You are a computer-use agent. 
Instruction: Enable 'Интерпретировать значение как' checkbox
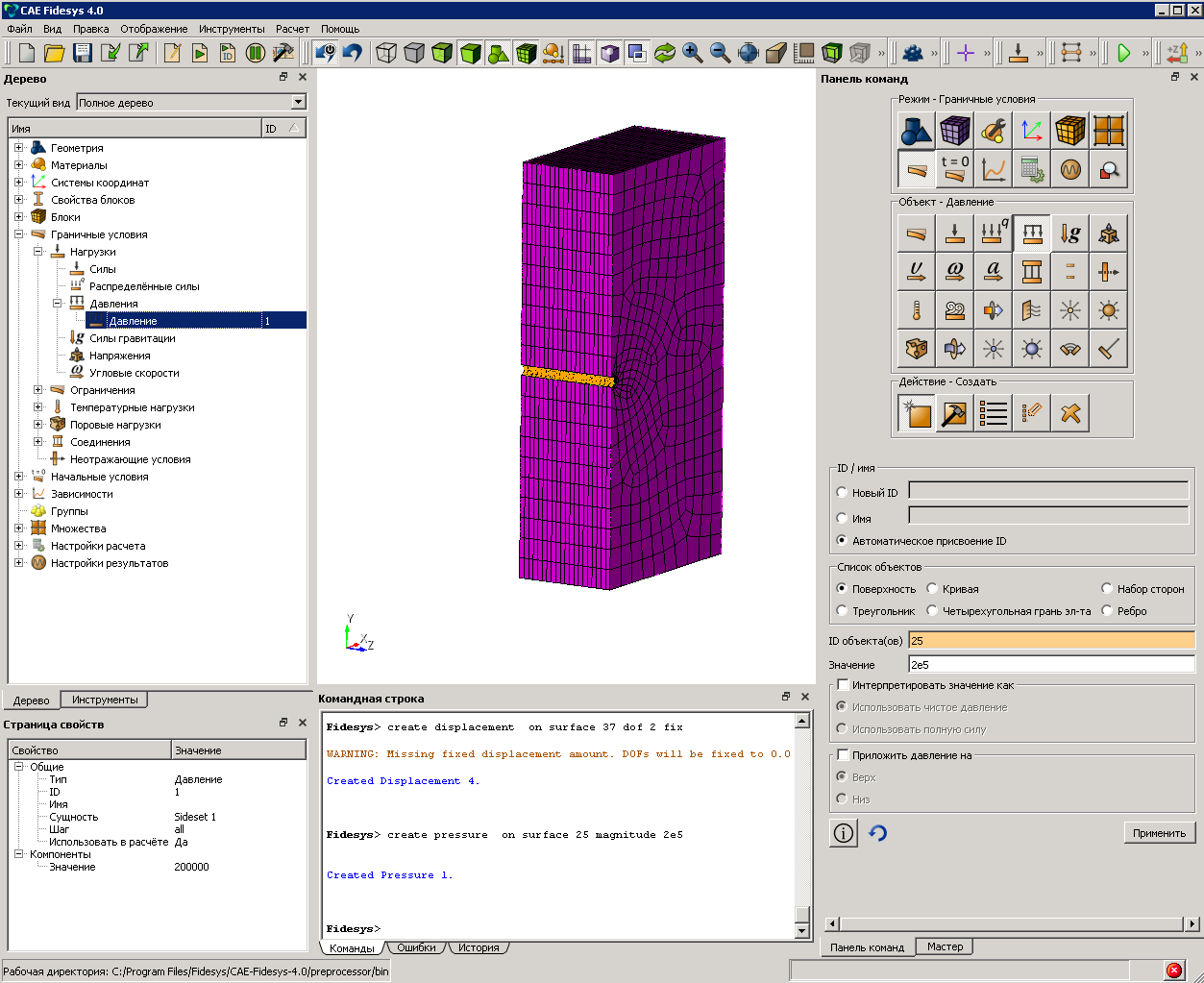click(843, 684)
